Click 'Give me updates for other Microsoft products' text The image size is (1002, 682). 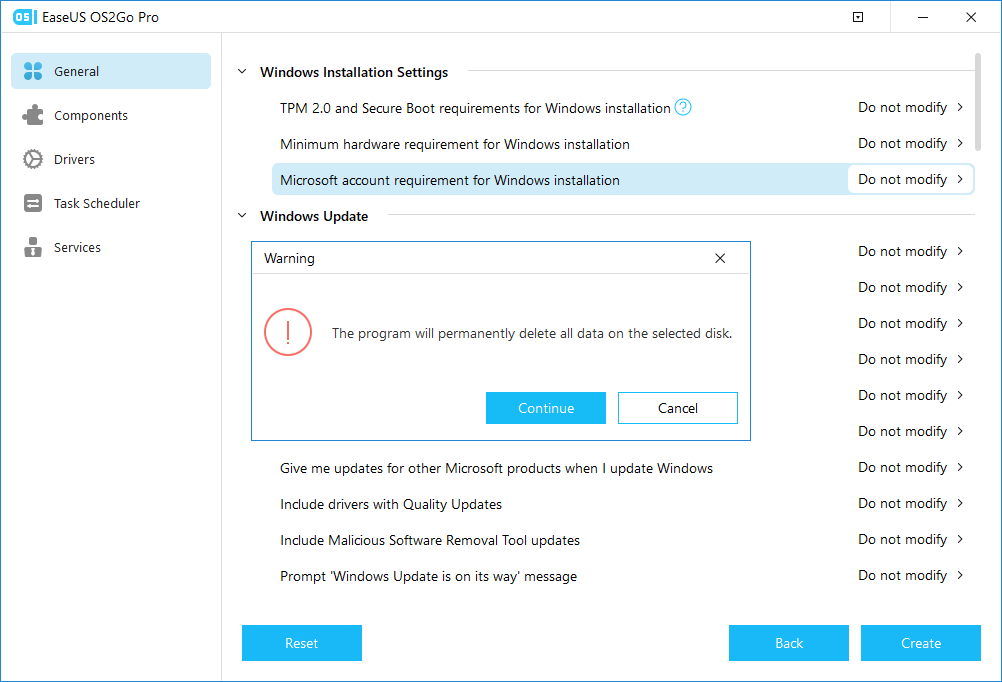497,469
